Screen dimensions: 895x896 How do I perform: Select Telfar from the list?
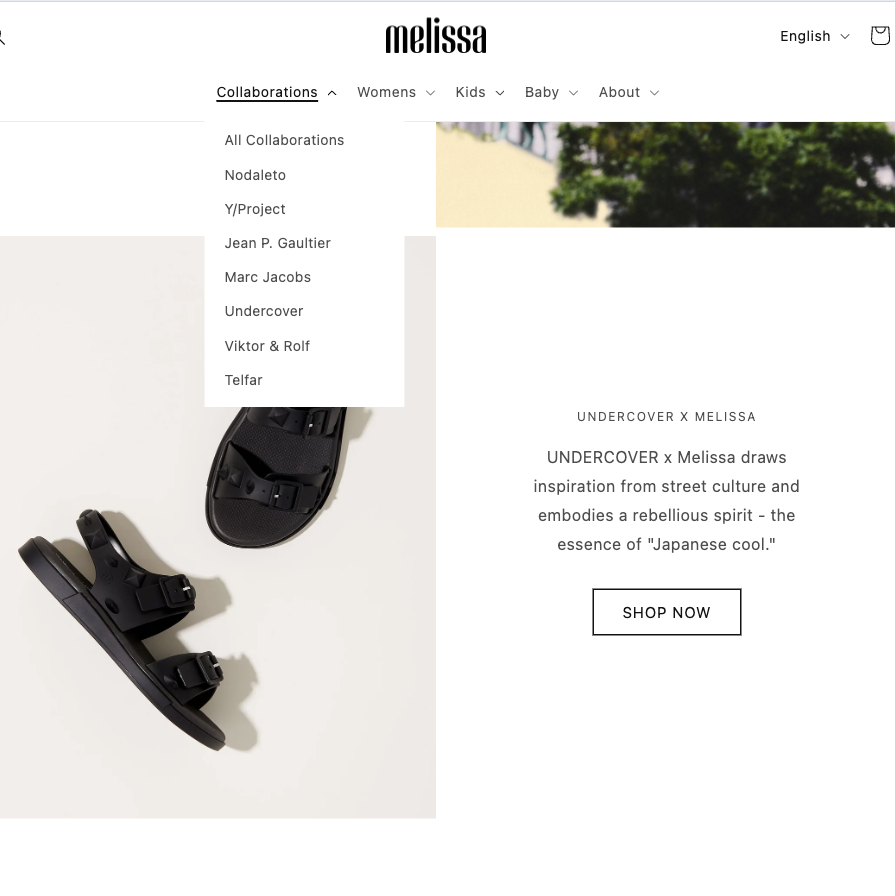point(243,380)
